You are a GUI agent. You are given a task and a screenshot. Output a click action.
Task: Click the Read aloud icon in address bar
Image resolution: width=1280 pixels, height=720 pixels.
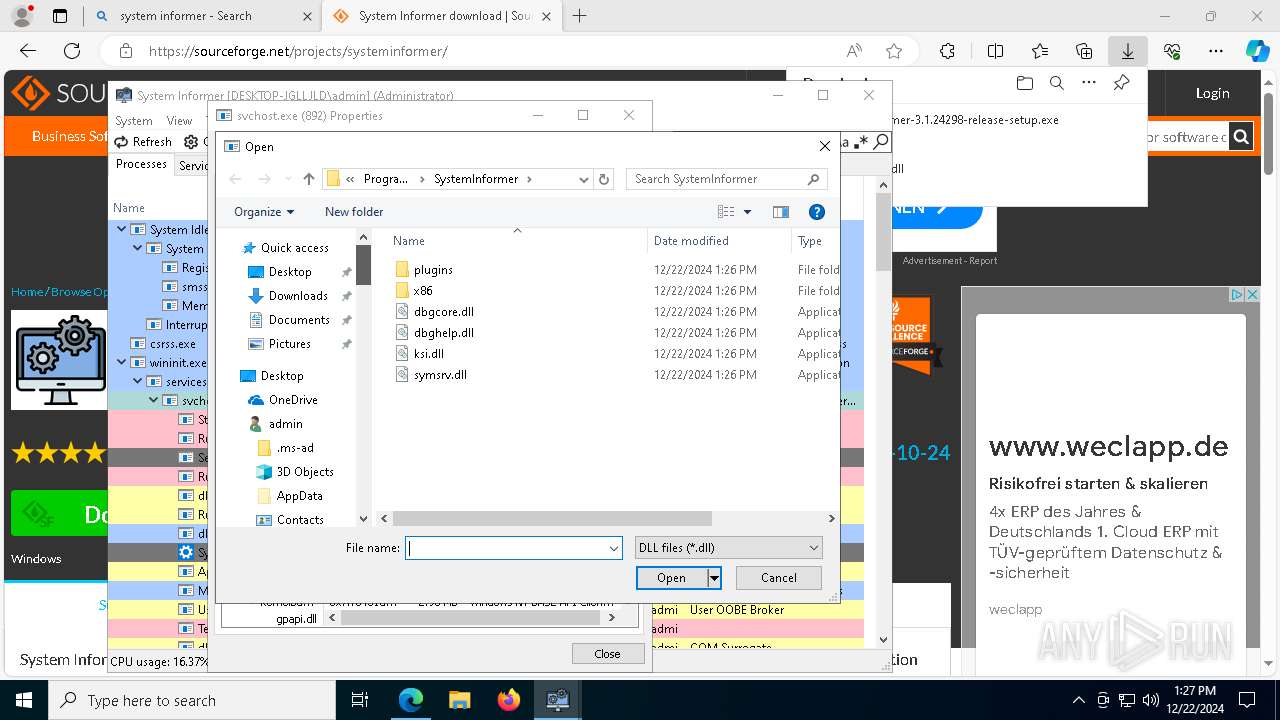(854, 51)
